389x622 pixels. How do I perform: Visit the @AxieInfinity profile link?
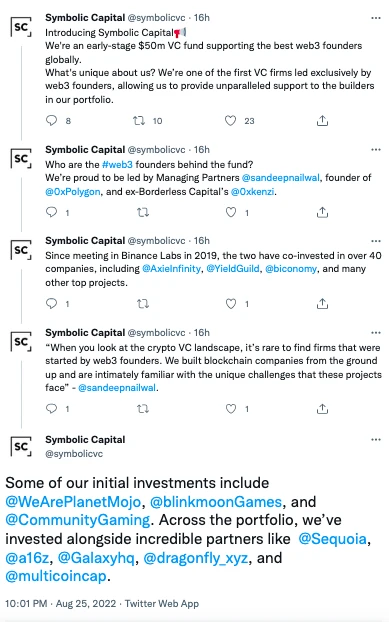tap(171, 269)
